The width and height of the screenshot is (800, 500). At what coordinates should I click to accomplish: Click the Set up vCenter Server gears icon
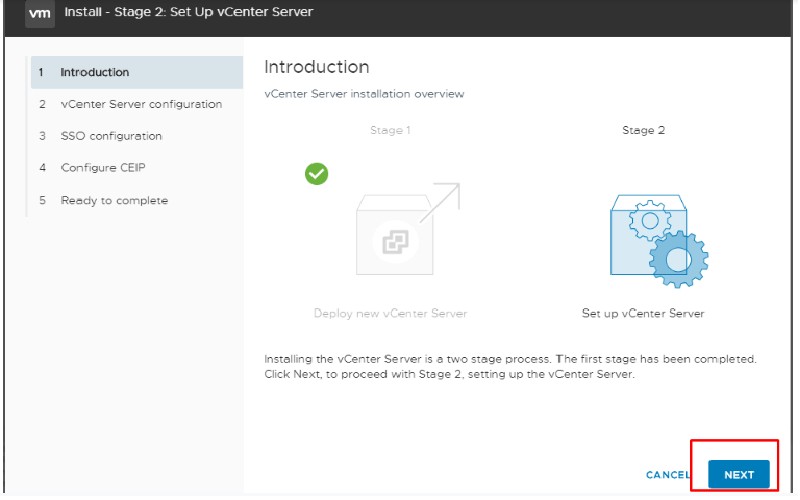point(658,240)
